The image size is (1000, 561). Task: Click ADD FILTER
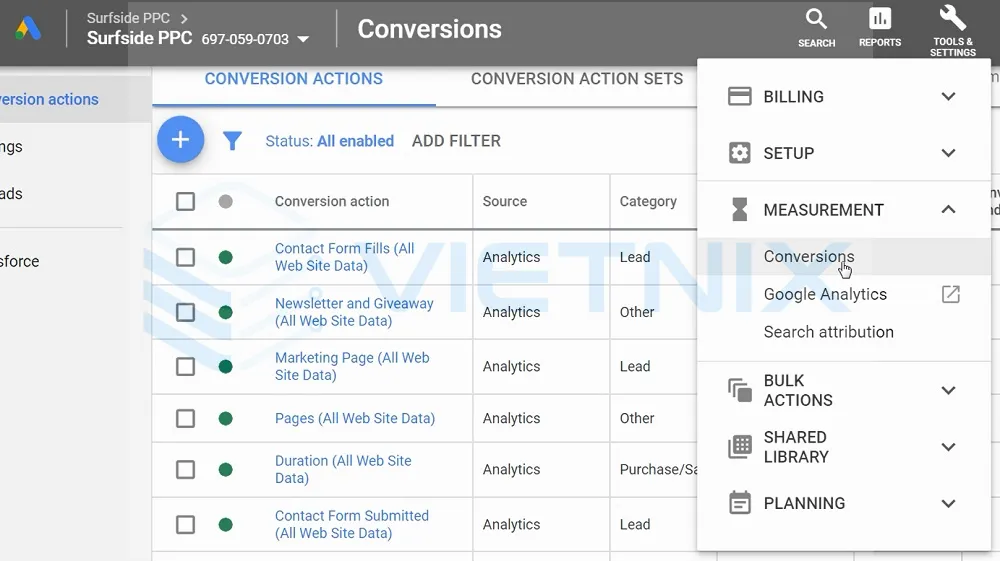pyautogui.click(x=456, y=141)
